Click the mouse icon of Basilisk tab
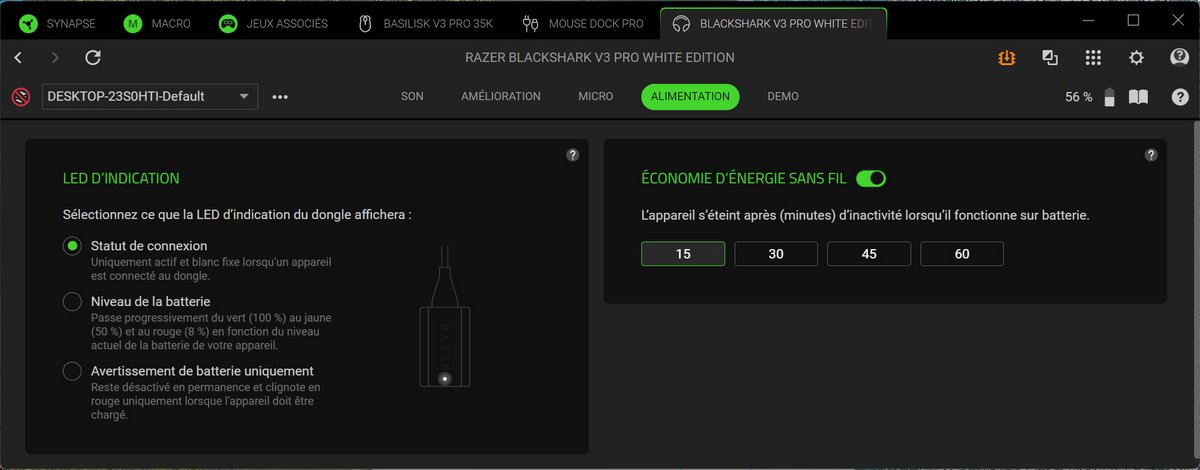This screenshot has height=470, width=1200. coord(366,22)
